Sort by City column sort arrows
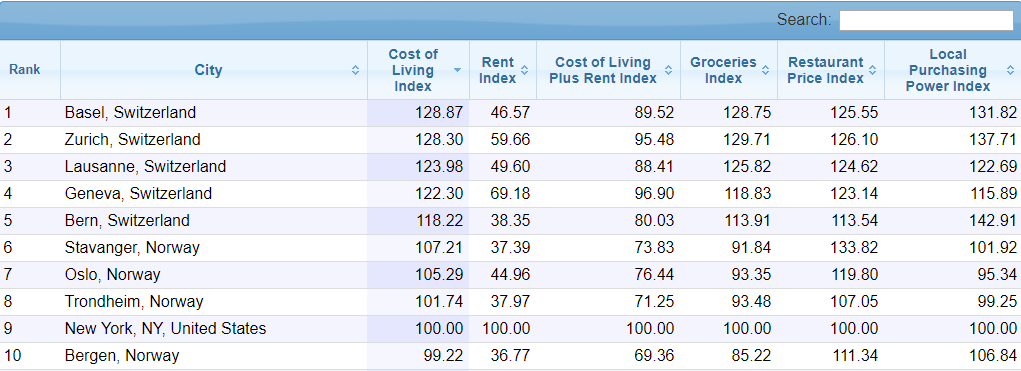Image resolution: width=1021 pixels, height=371 pixels. (356, 70)
